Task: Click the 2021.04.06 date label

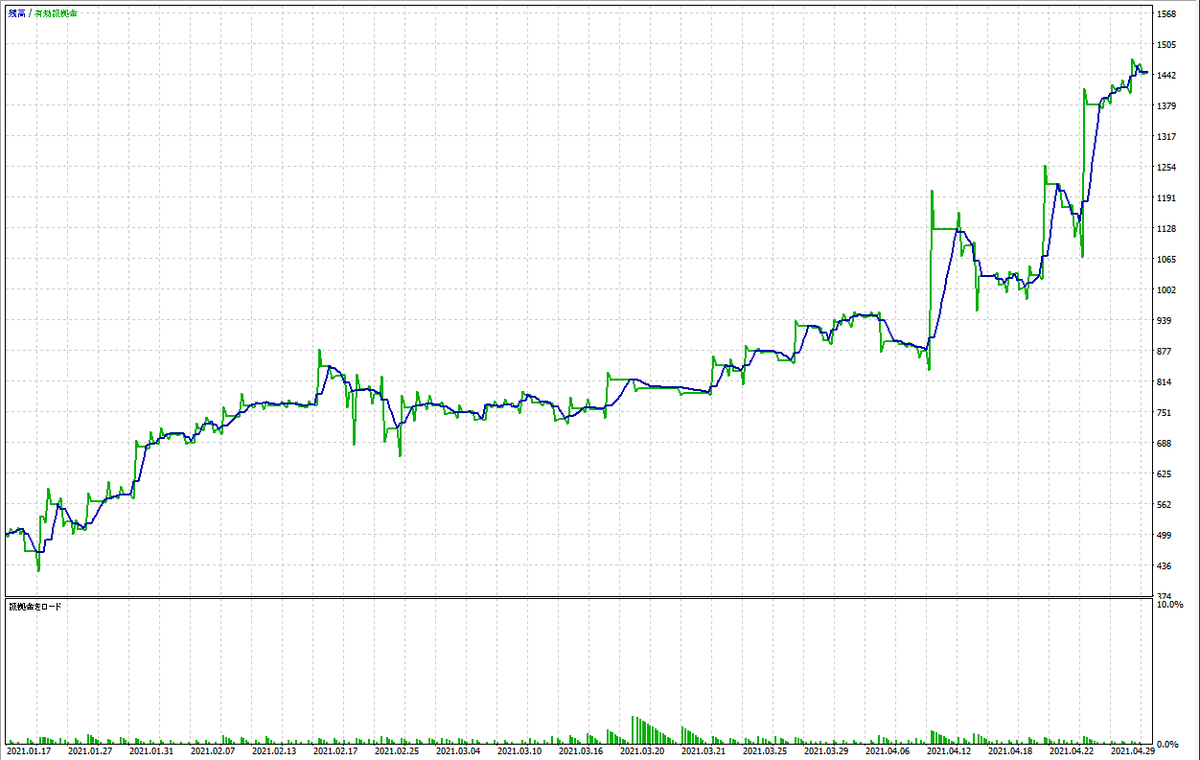Action: 887,750
